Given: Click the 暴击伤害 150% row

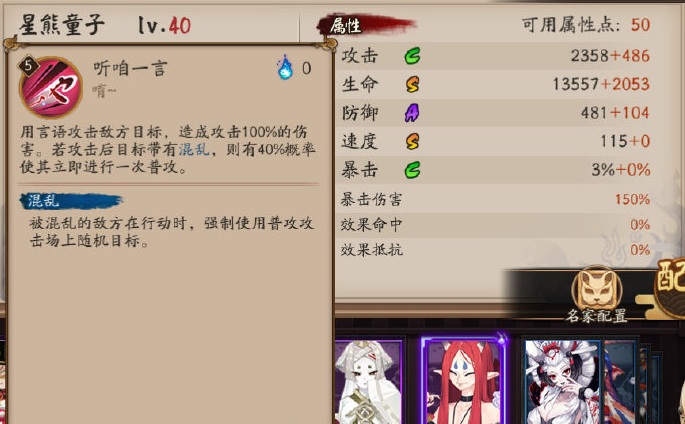Looking at the screenshot, I should 495,200.
